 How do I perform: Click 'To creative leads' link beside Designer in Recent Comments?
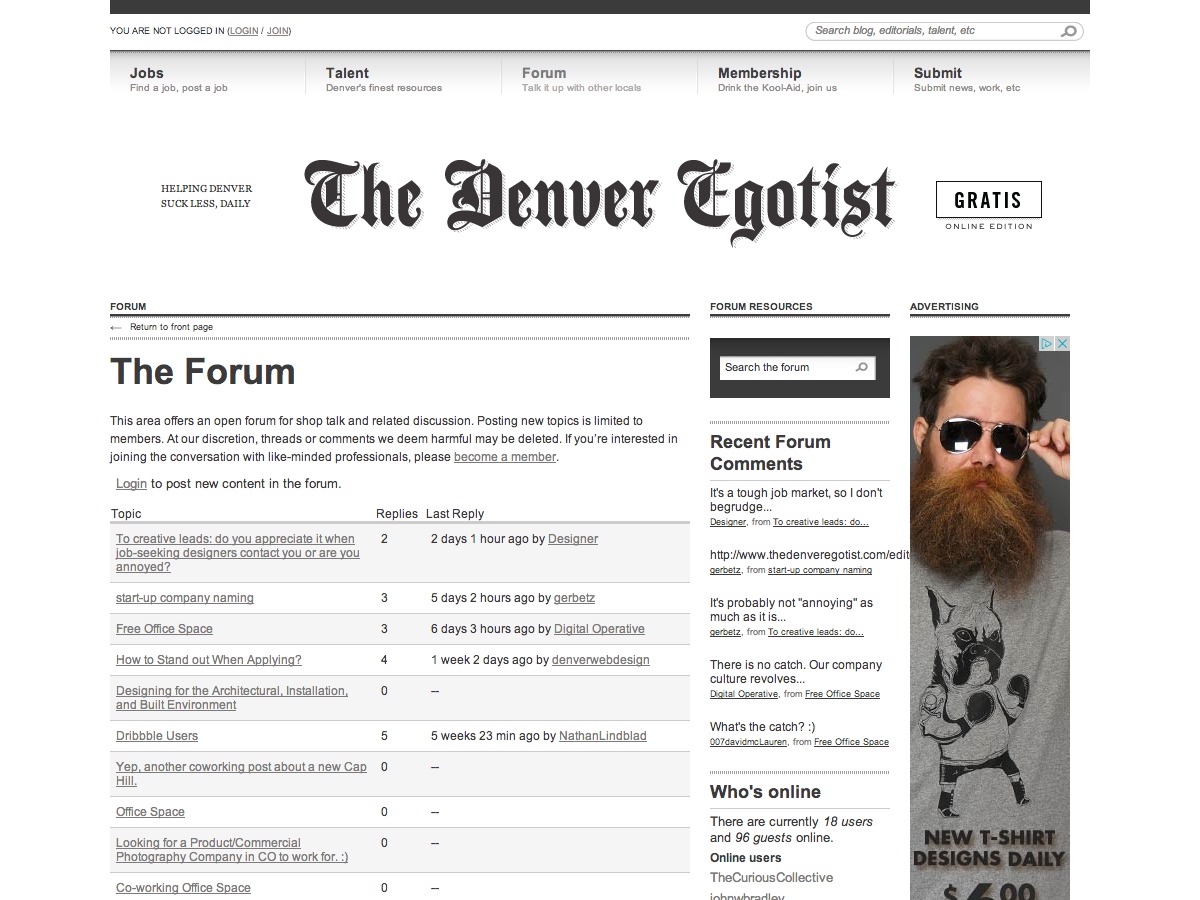[x=821, y=522]
